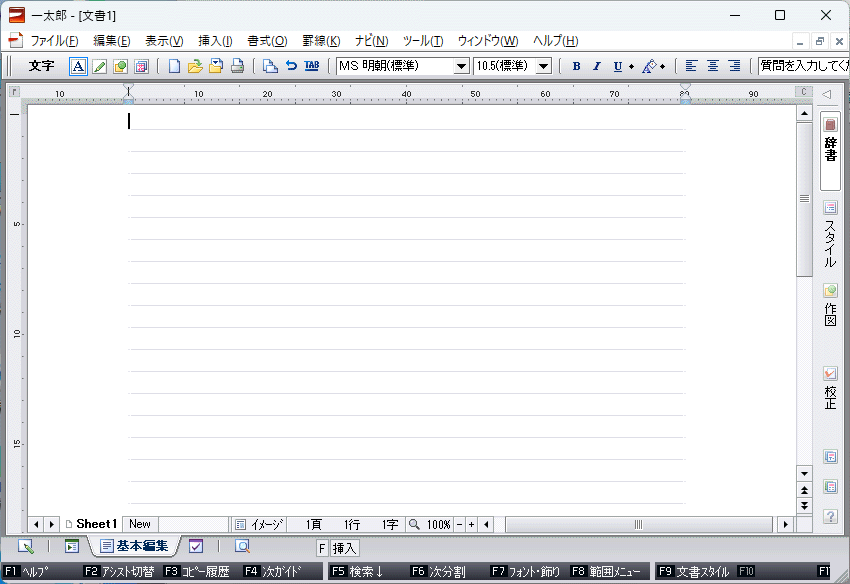Create a new blank document
Image resolution: width=850 pixels, height=584 pixels.
click(x=174, y=66)
